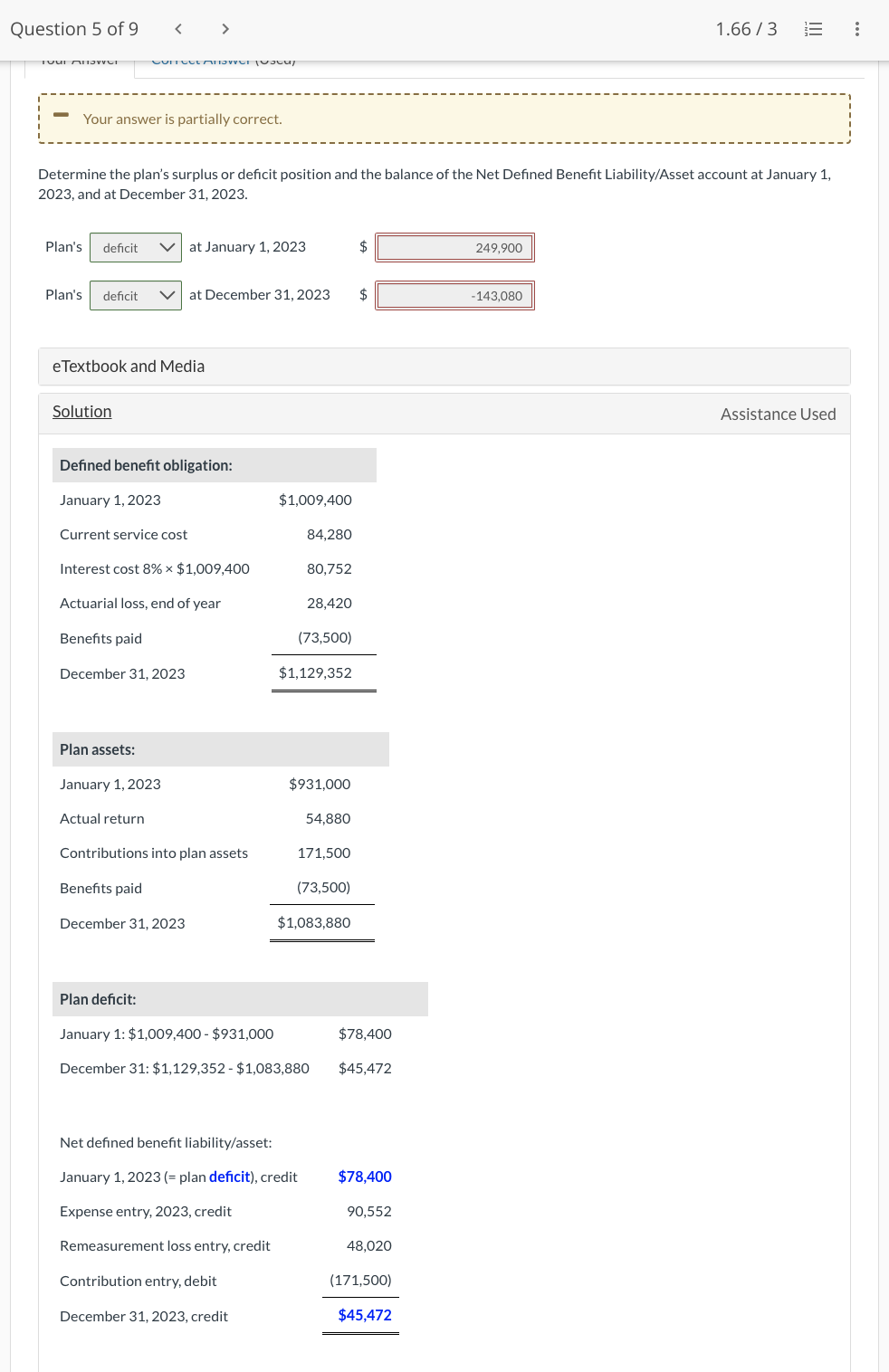Image resolution: width=889 pixels, height=1372 pixels.
Task: Edit the -143,080 answer field
Action: [454, 295]
